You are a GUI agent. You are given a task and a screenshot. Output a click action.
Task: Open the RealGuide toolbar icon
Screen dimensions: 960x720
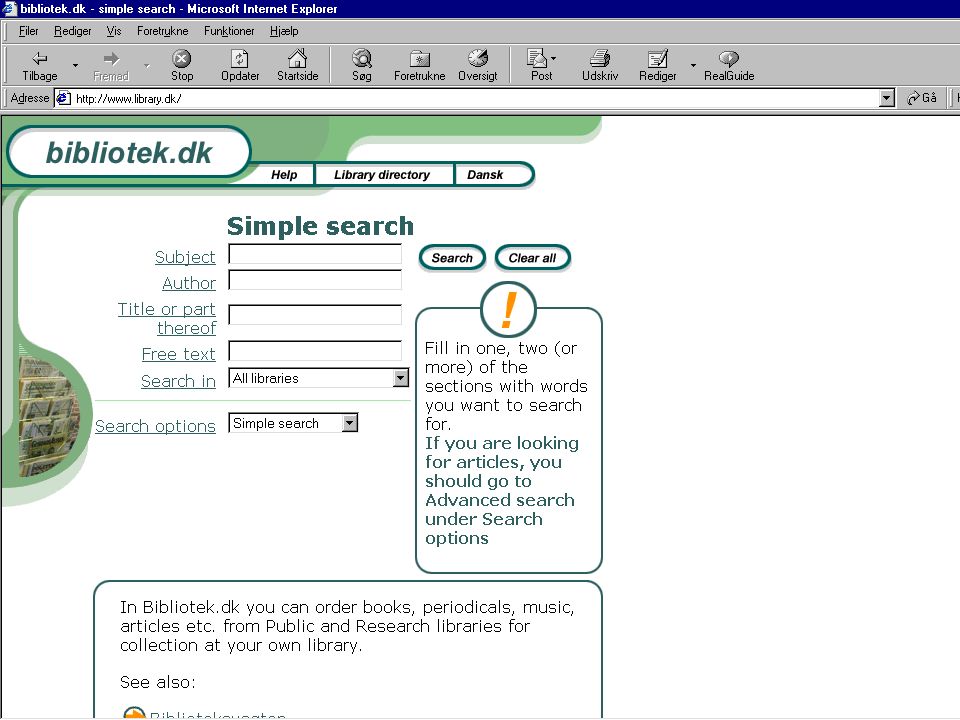click(x=729, y=58)
